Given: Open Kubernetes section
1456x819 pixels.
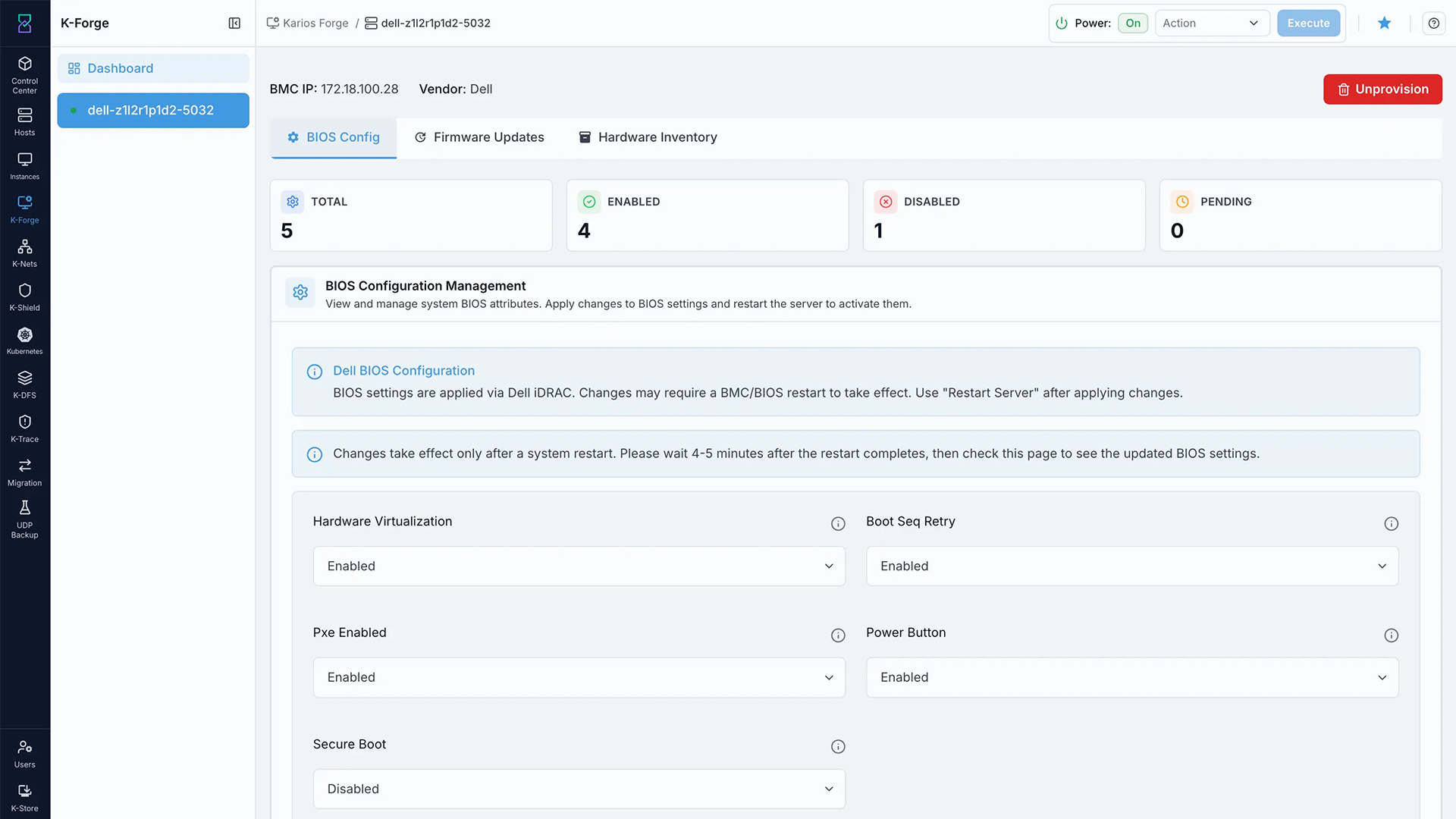Looking at the screenshot, I should (25, 341).
